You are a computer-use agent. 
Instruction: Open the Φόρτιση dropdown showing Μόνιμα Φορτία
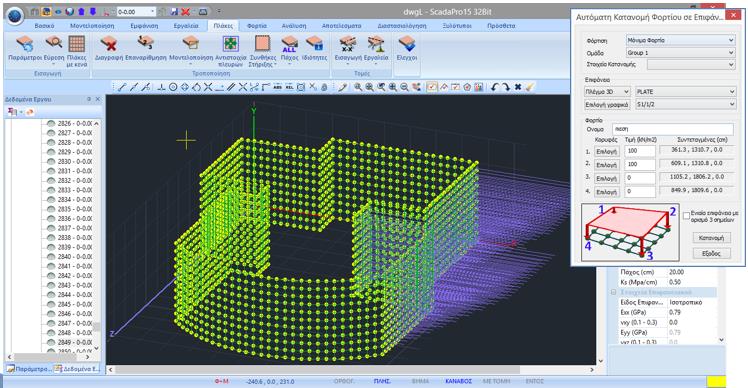click(680, 40)
